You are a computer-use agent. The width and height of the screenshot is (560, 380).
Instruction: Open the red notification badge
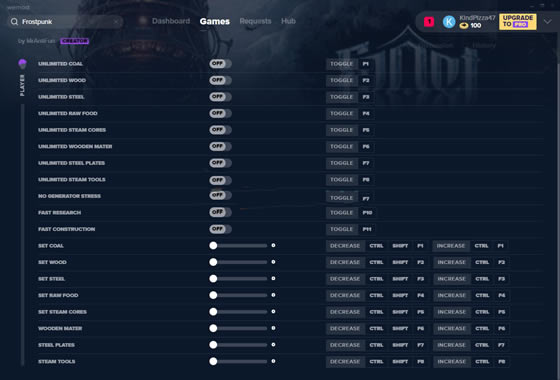429,22
